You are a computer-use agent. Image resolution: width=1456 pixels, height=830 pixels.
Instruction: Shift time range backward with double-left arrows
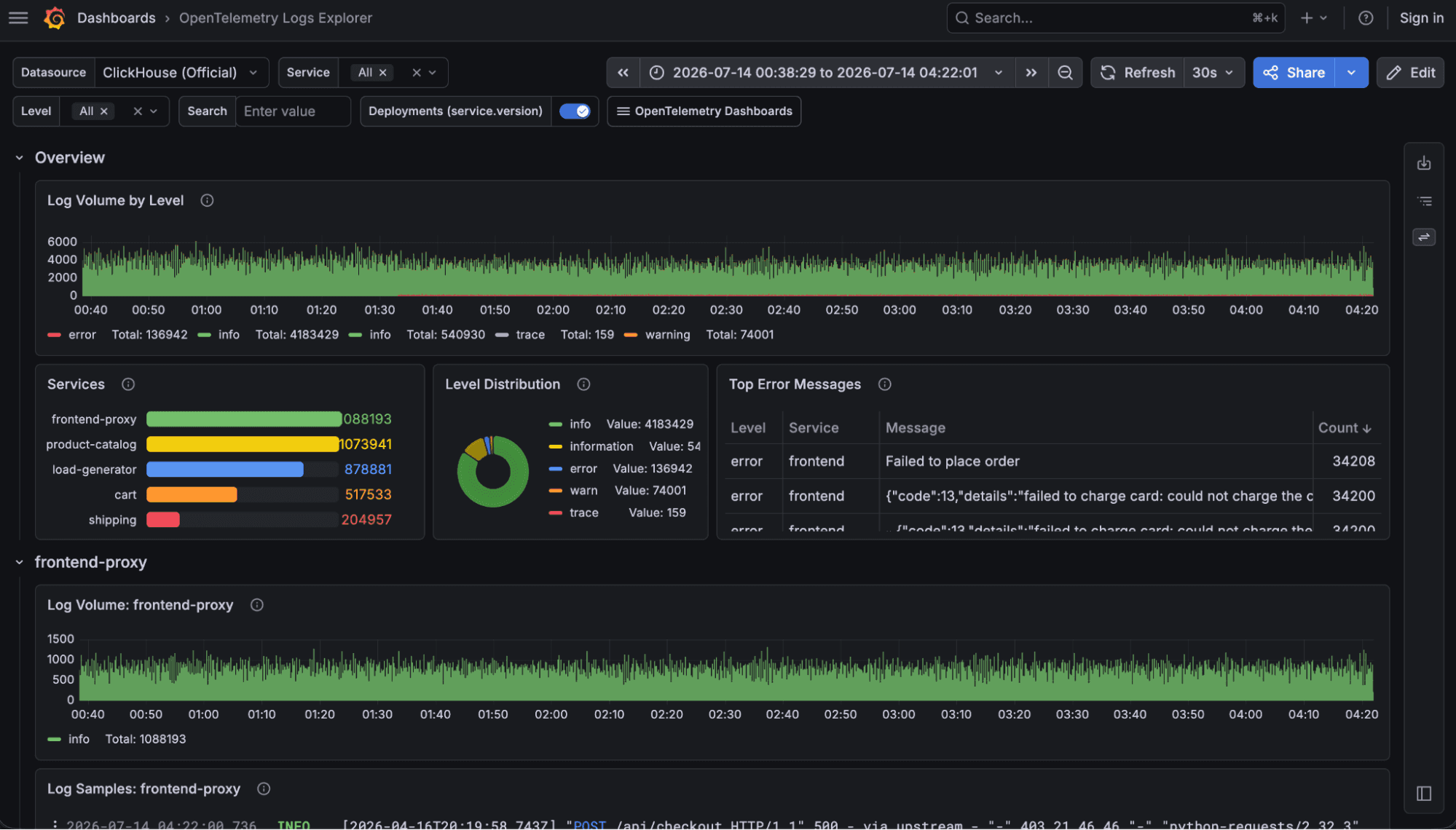623,73
